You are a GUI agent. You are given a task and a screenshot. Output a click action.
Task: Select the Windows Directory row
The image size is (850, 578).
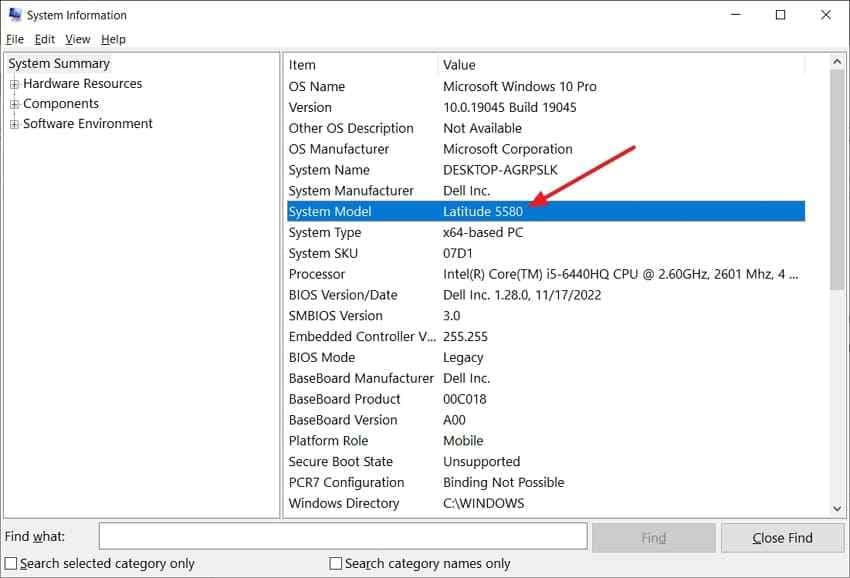[546, 503]
